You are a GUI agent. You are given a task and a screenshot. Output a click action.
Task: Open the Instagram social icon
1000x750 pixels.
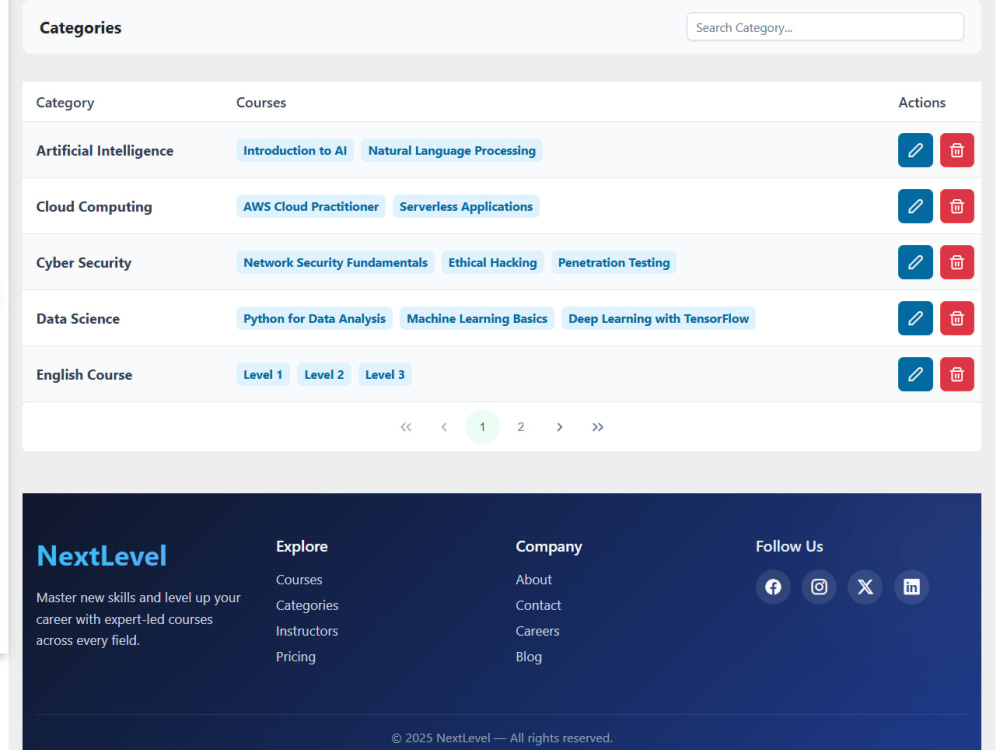[818, 587]
